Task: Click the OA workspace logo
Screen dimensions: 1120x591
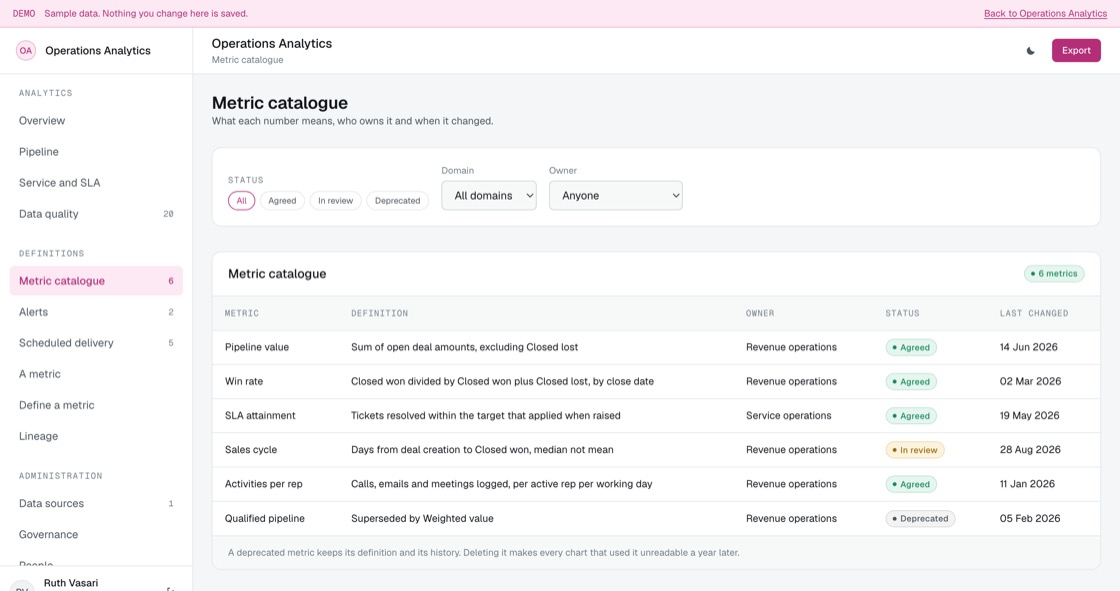Action: coord(26,51)
